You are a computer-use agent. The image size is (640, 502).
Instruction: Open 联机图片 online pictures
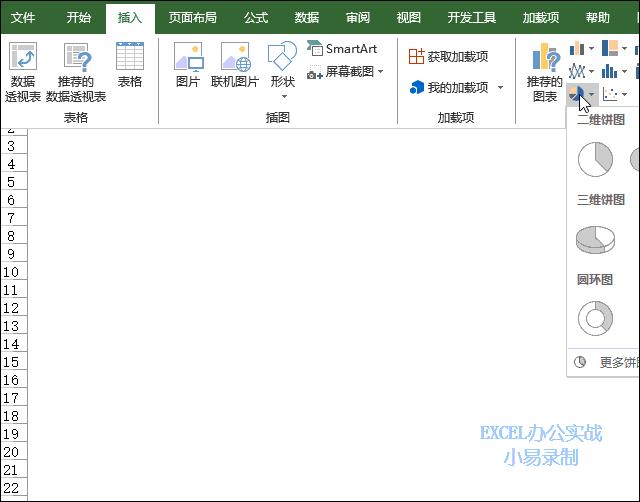[x=235, y=65]
